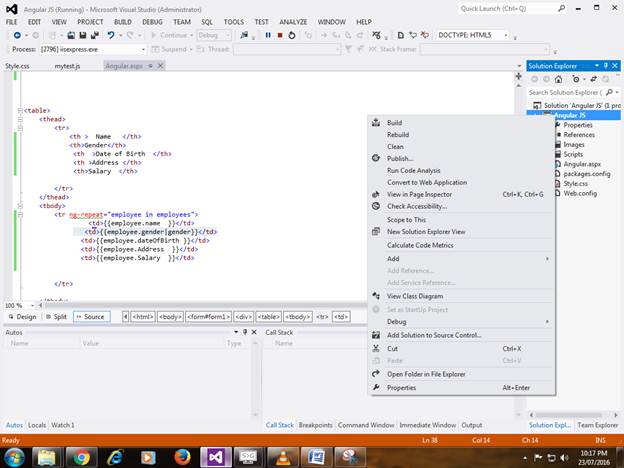Open Visual Studio from the Windows taskbar
The image size is (624, 468).
pyautogui.click(x=214, y=456)
